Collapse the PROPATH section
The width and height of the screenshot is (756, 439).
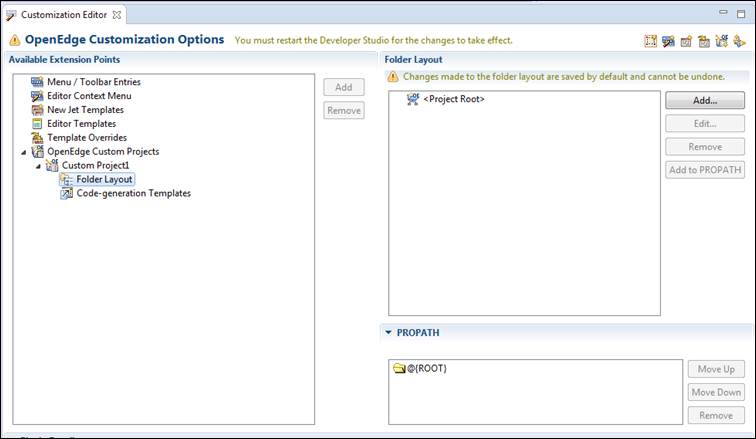pyautogui.click(x=389, y=333)
